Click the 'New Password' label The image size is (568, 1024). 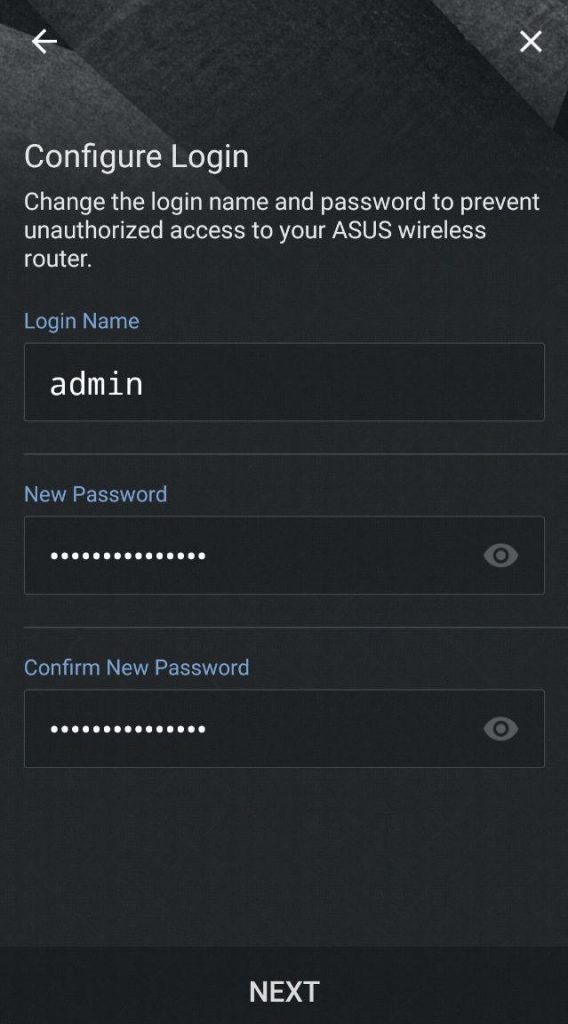pyautogui.click(x=95, y=494)
